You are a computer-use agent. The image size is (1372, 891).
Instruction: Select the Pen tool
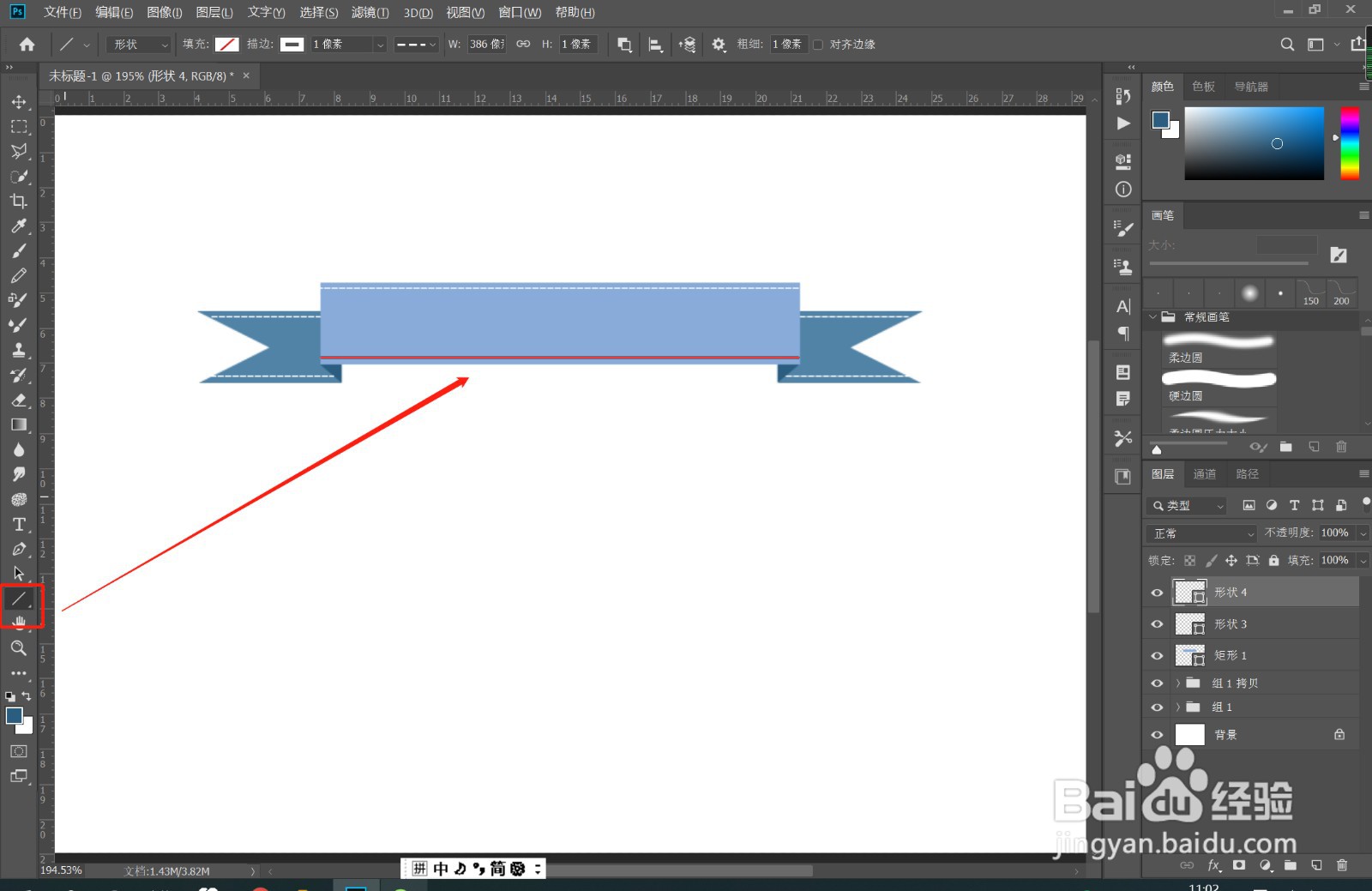point(19,549)
